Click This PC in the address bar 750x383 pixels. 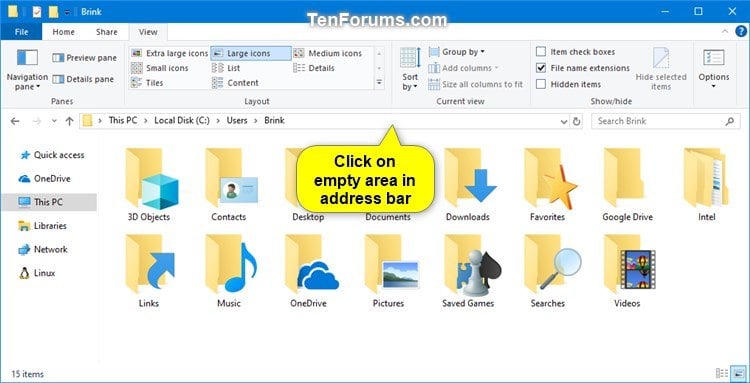123,120
